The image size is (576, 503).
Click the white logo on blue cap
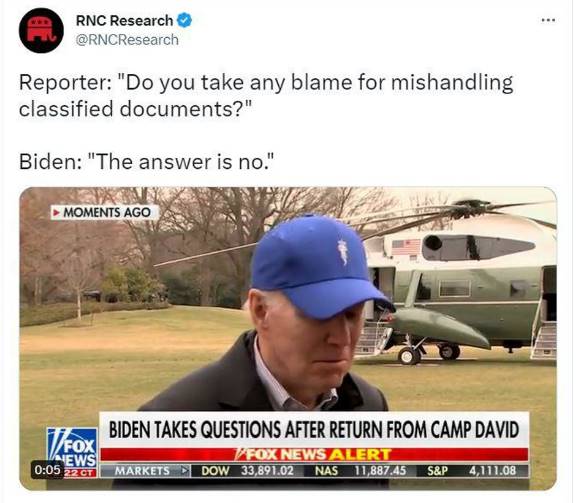pos(343,252)
